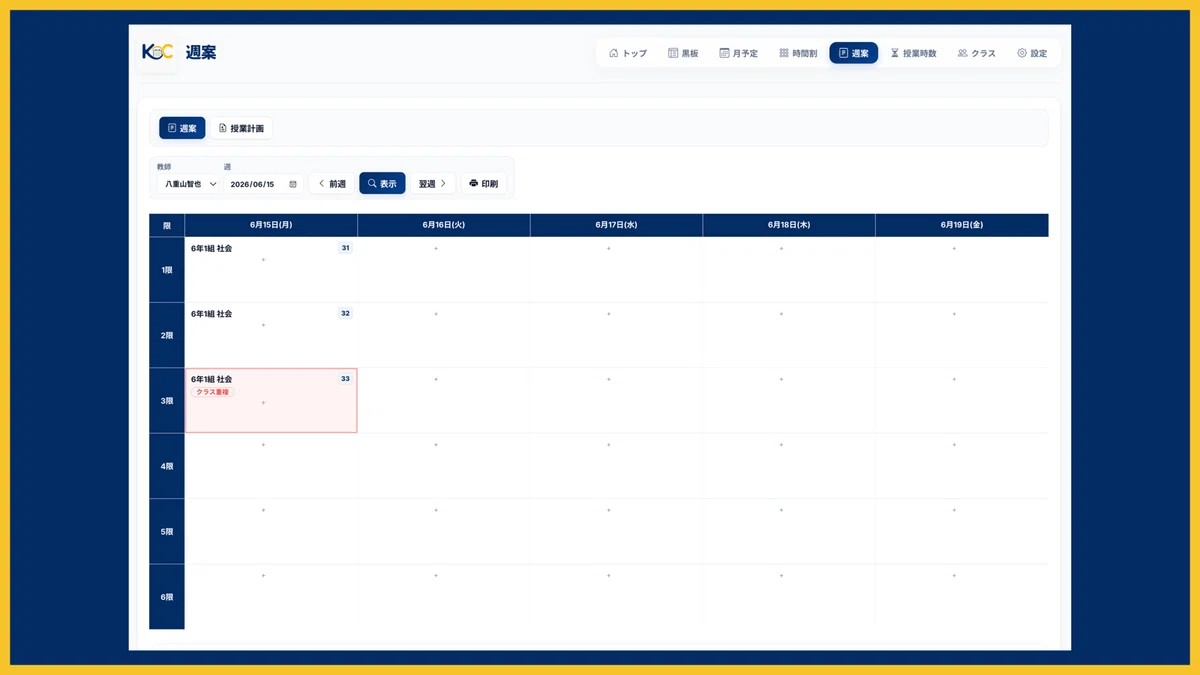Go to previous week with 前週
Image resolution: width=1200 pixels, height=675 pixels.
click(x=332, y=184)
